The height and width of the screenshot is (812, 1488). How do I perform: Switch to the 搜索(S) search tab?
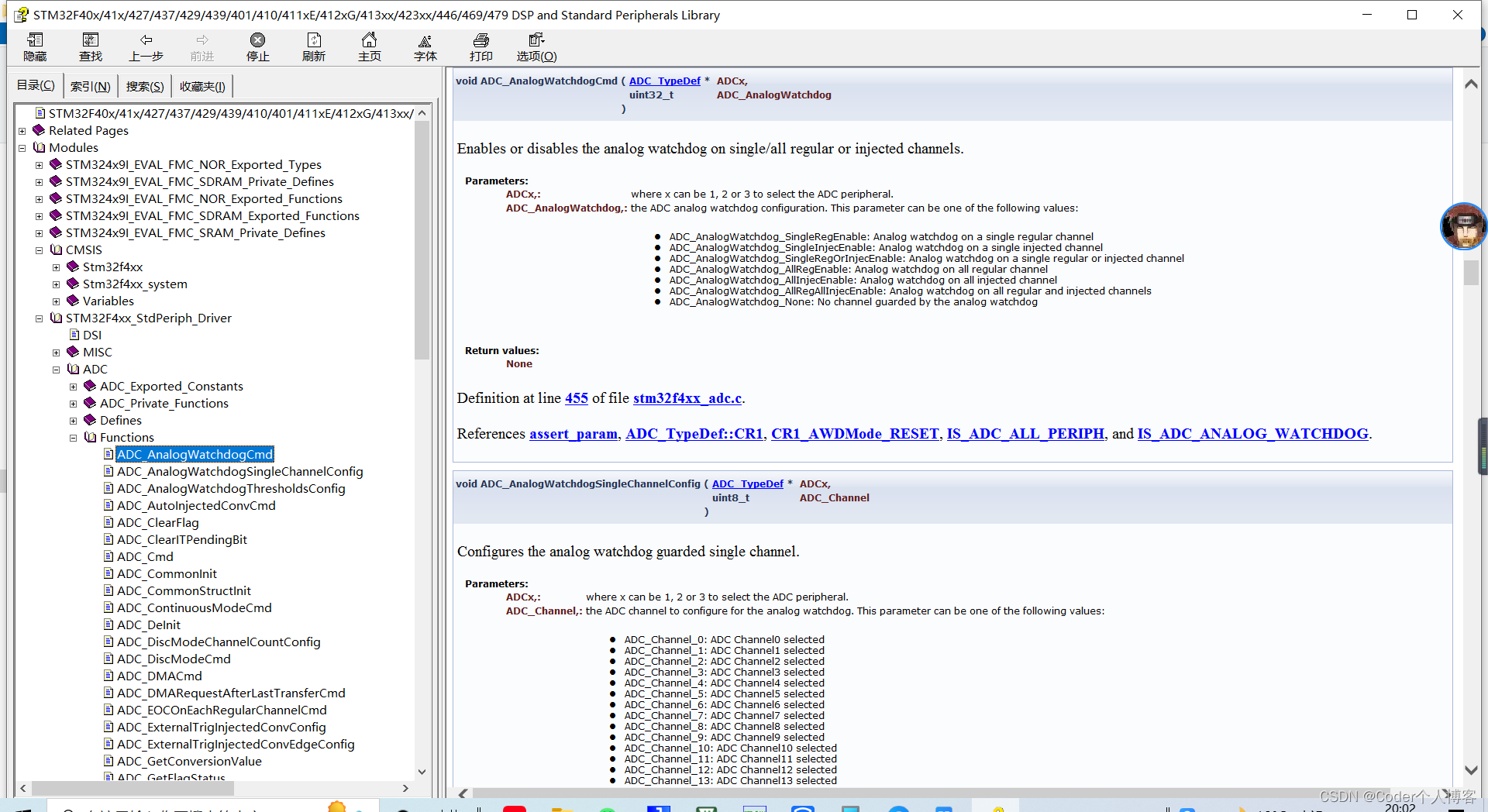[145, 86]
